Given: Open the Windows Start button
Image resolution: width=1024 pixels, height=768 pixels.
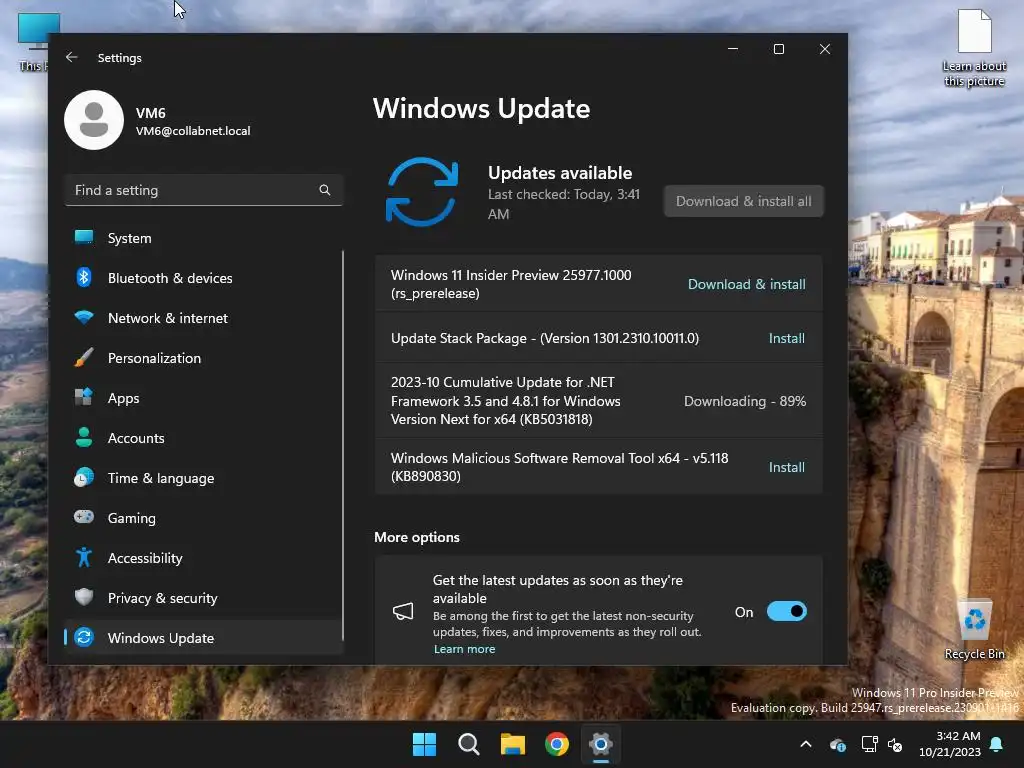Looking at the screenshot, I should (424, 744).
